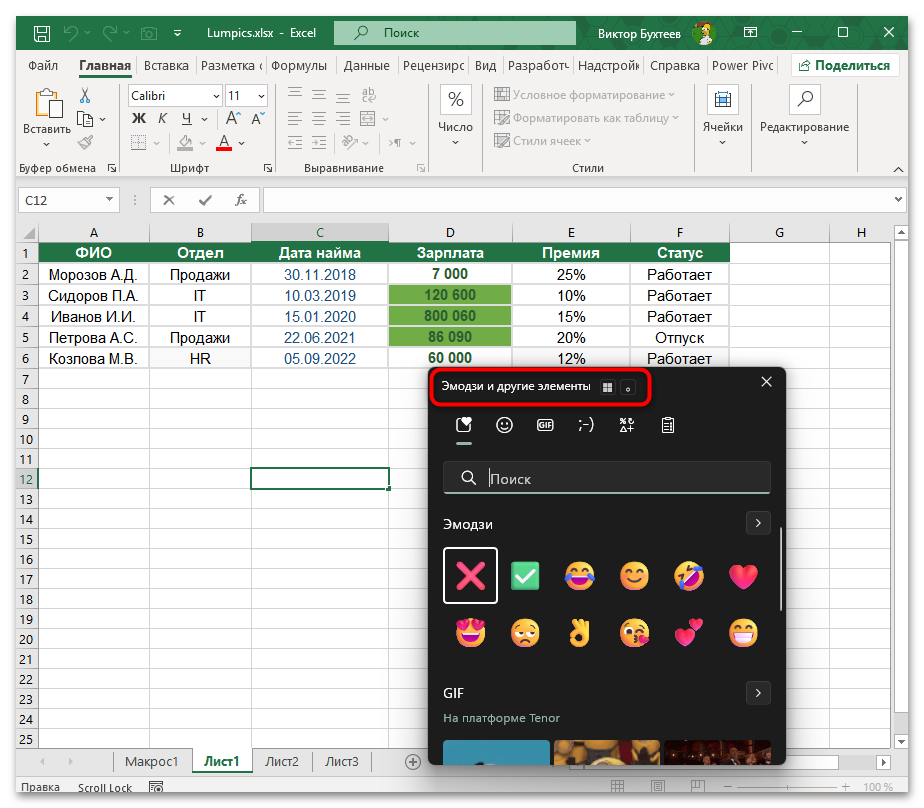Open the symbols category in emoji panel
The width and height of the screenshot is (924, 808).
click(x=627, y=425)
